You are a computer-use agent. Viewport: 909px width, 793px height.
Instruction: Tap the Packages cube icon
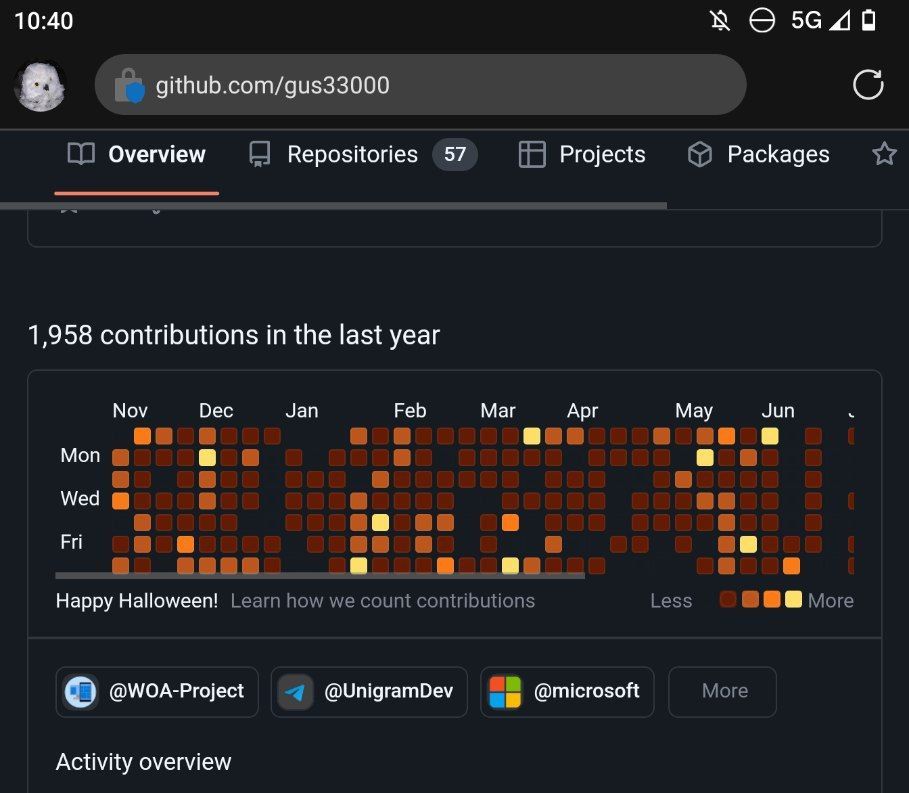click(700, 154)
